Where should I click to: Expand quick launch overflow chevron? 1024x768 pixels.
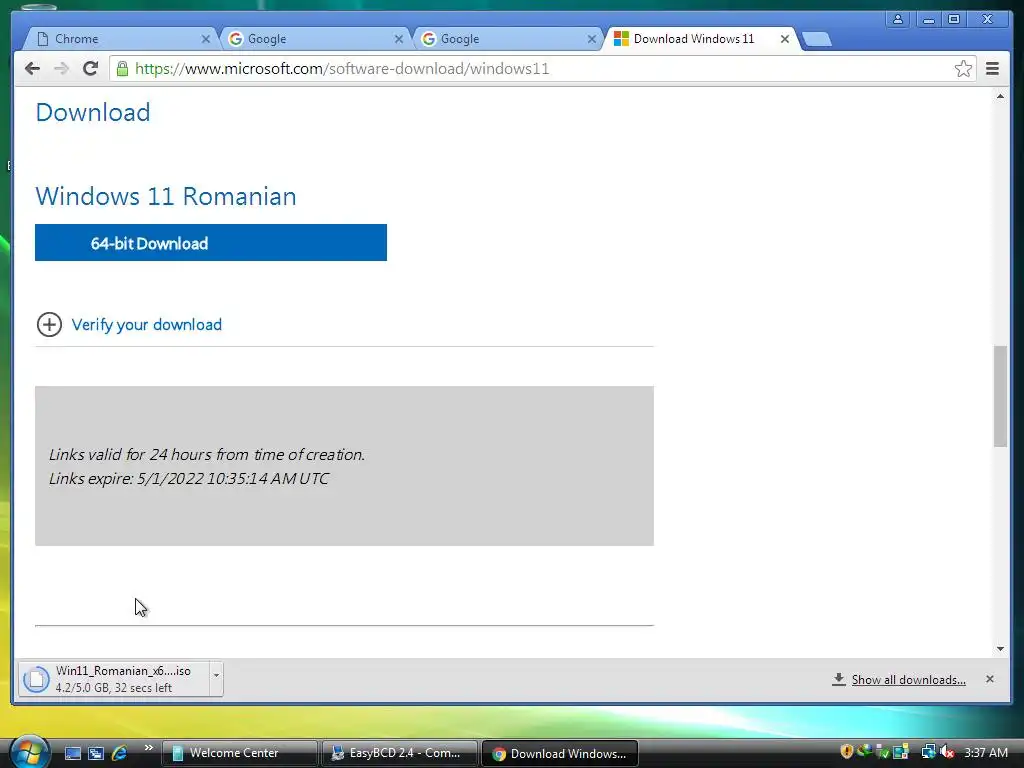[148, 748]
